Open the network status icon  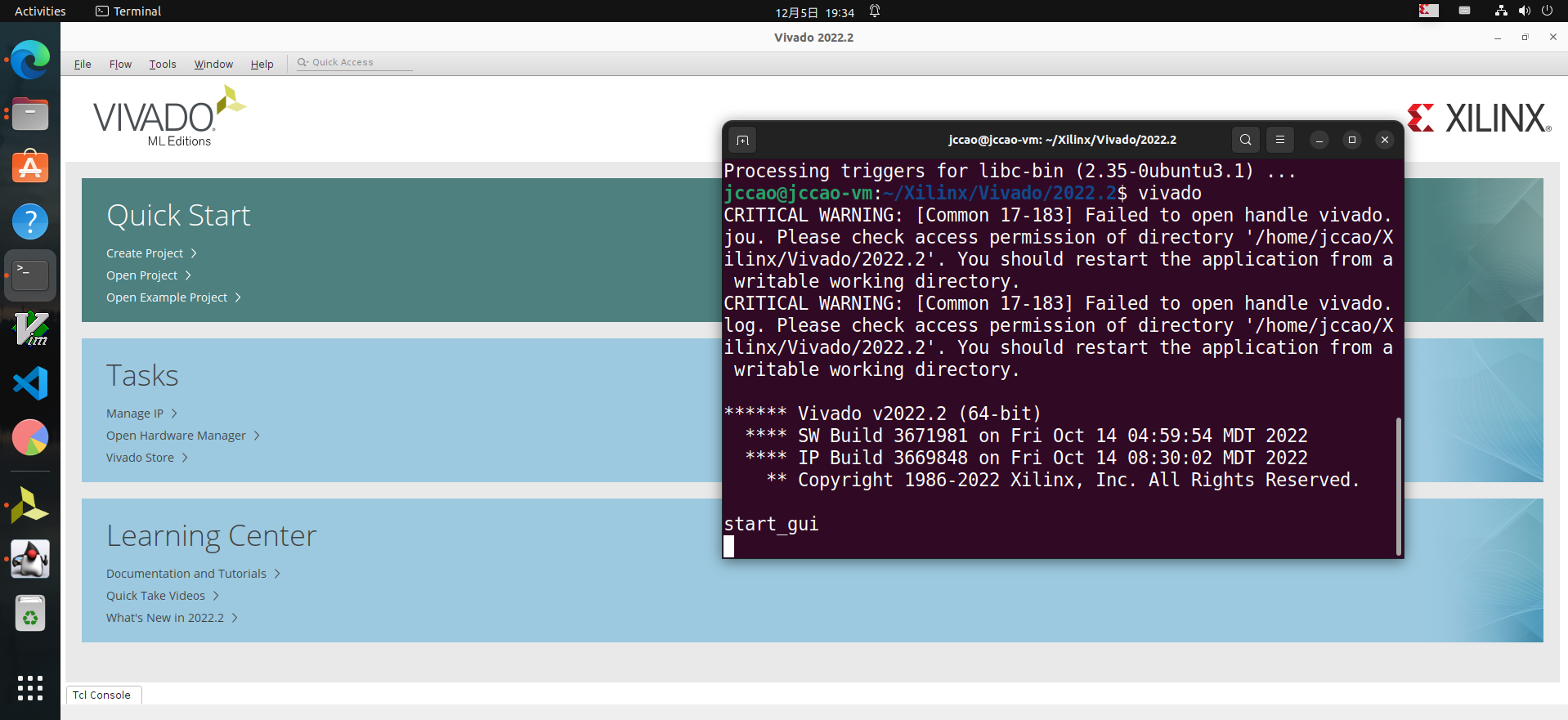1501,11
